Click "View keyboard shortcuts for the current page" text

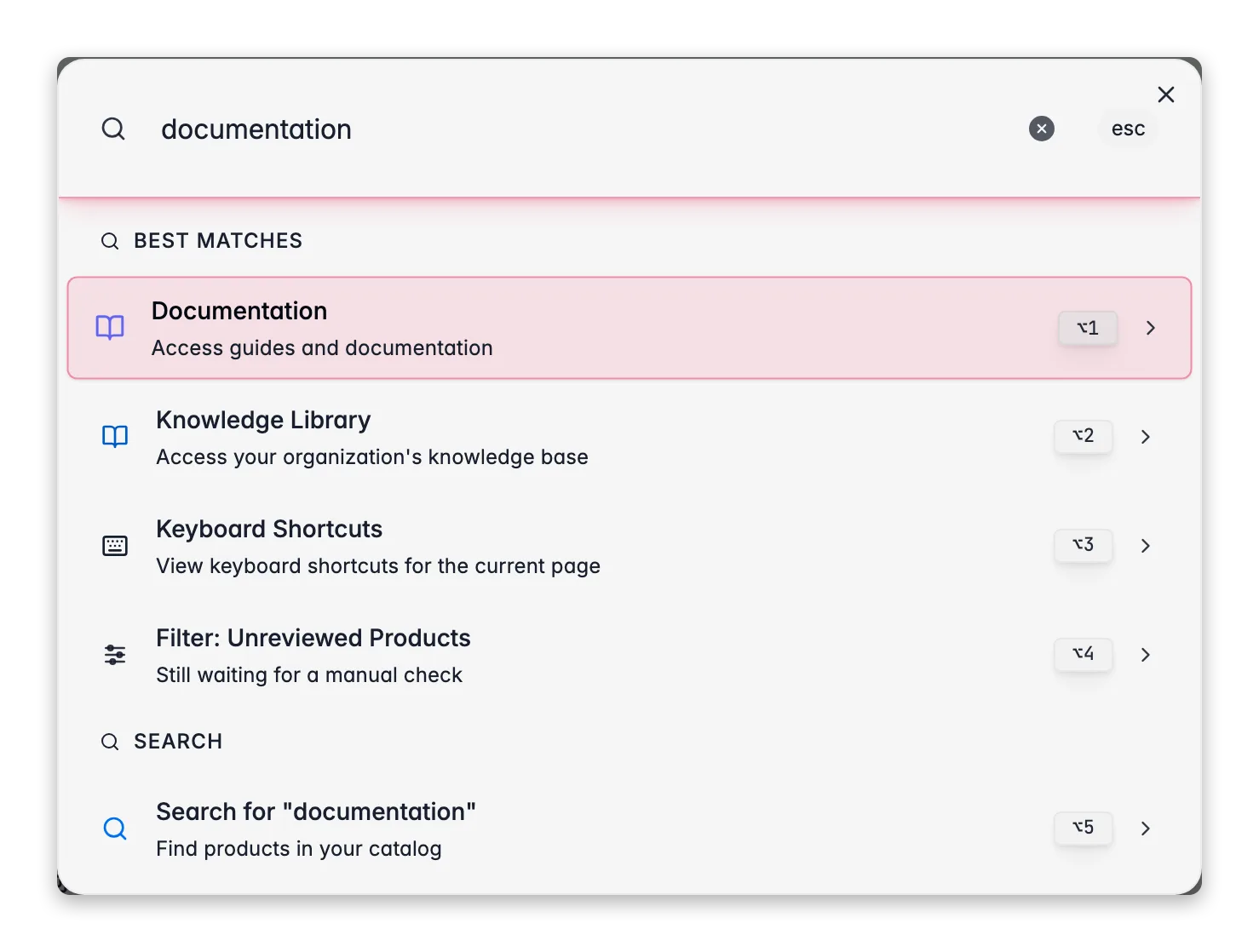[x=378, y=566]
